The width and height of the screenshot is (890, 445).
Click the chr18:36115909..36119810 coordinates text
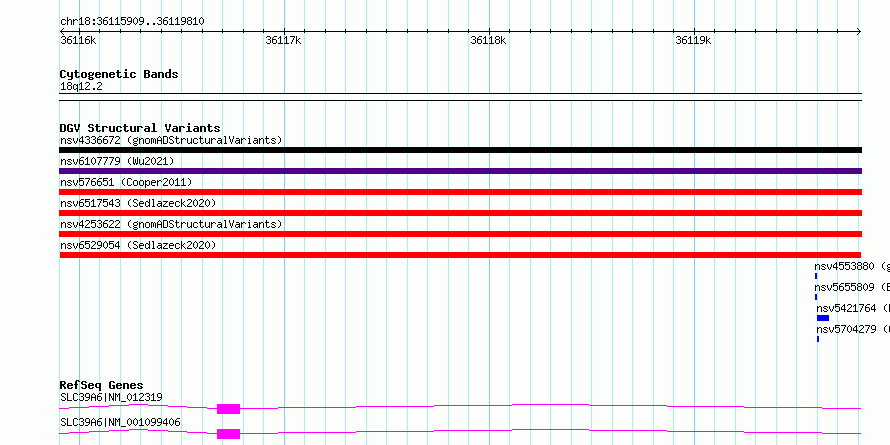coord(132,22)
